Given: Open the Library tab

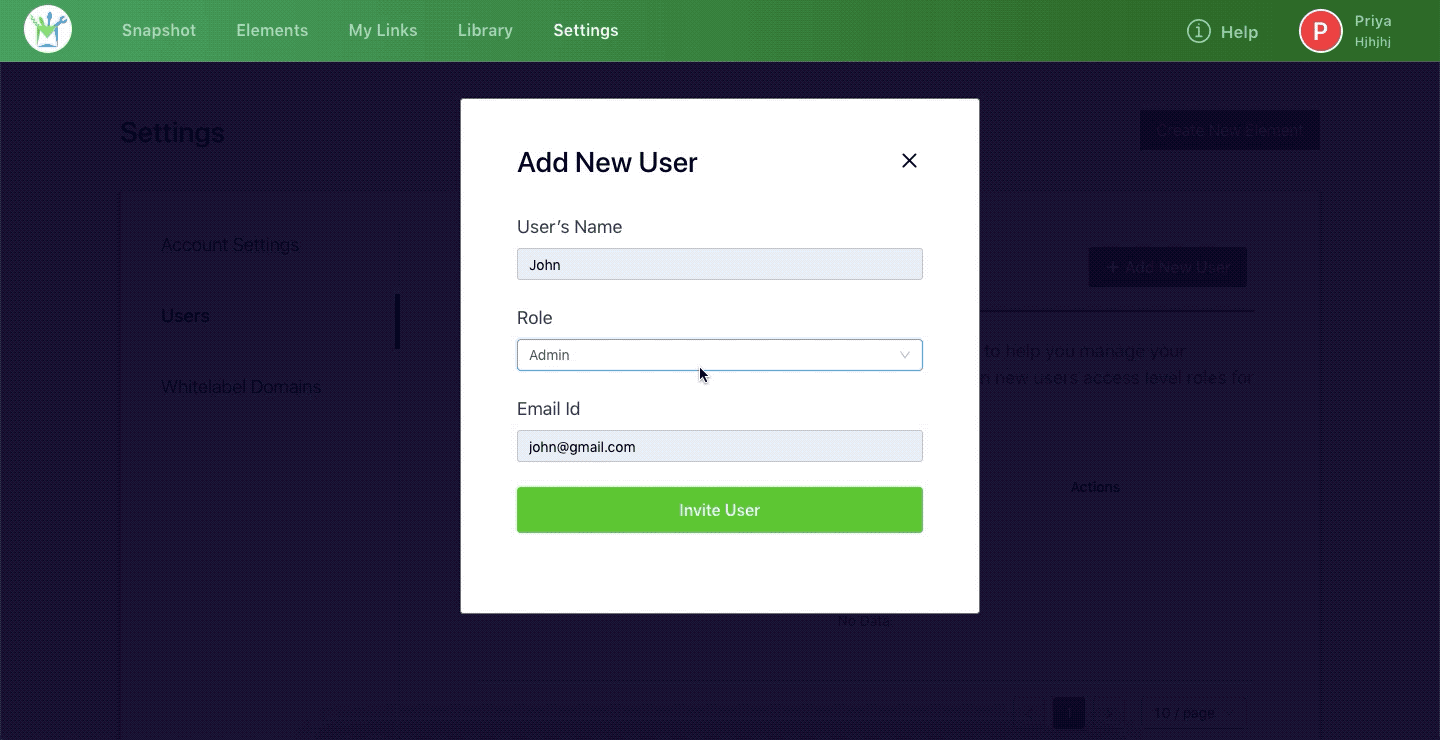Looking at the screenshot, I should 485,31.
